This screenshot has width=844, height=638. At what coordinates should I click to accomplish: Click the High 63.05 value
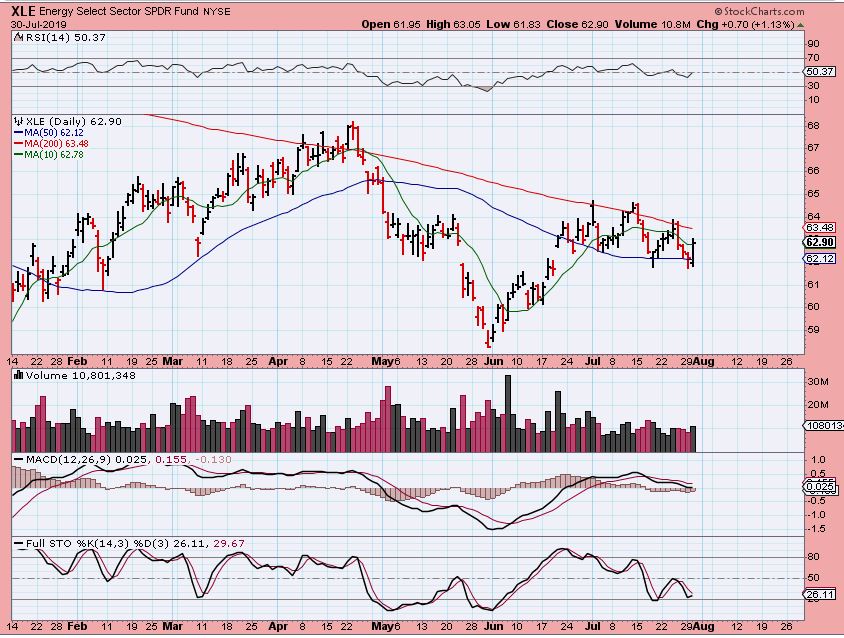[x=453, y=24]
